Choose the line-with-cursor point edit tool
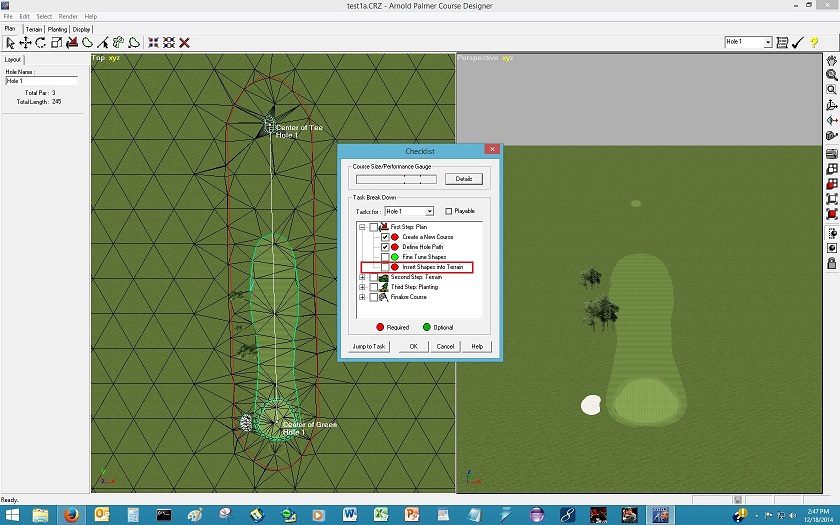 pyautogui.click(x=103, y=43)
